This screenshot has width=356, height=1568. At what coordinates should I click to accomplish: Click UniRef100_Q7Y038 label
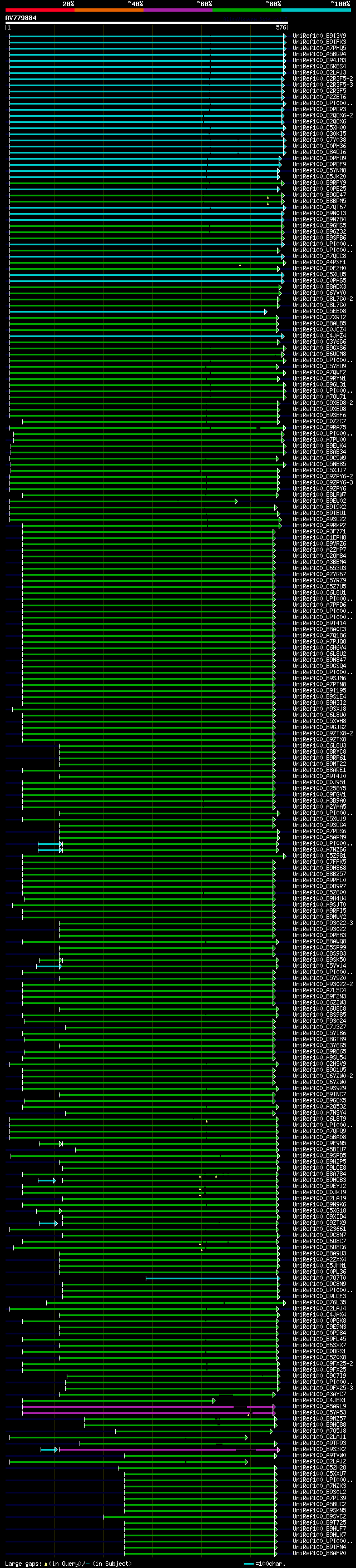point(319,140)
